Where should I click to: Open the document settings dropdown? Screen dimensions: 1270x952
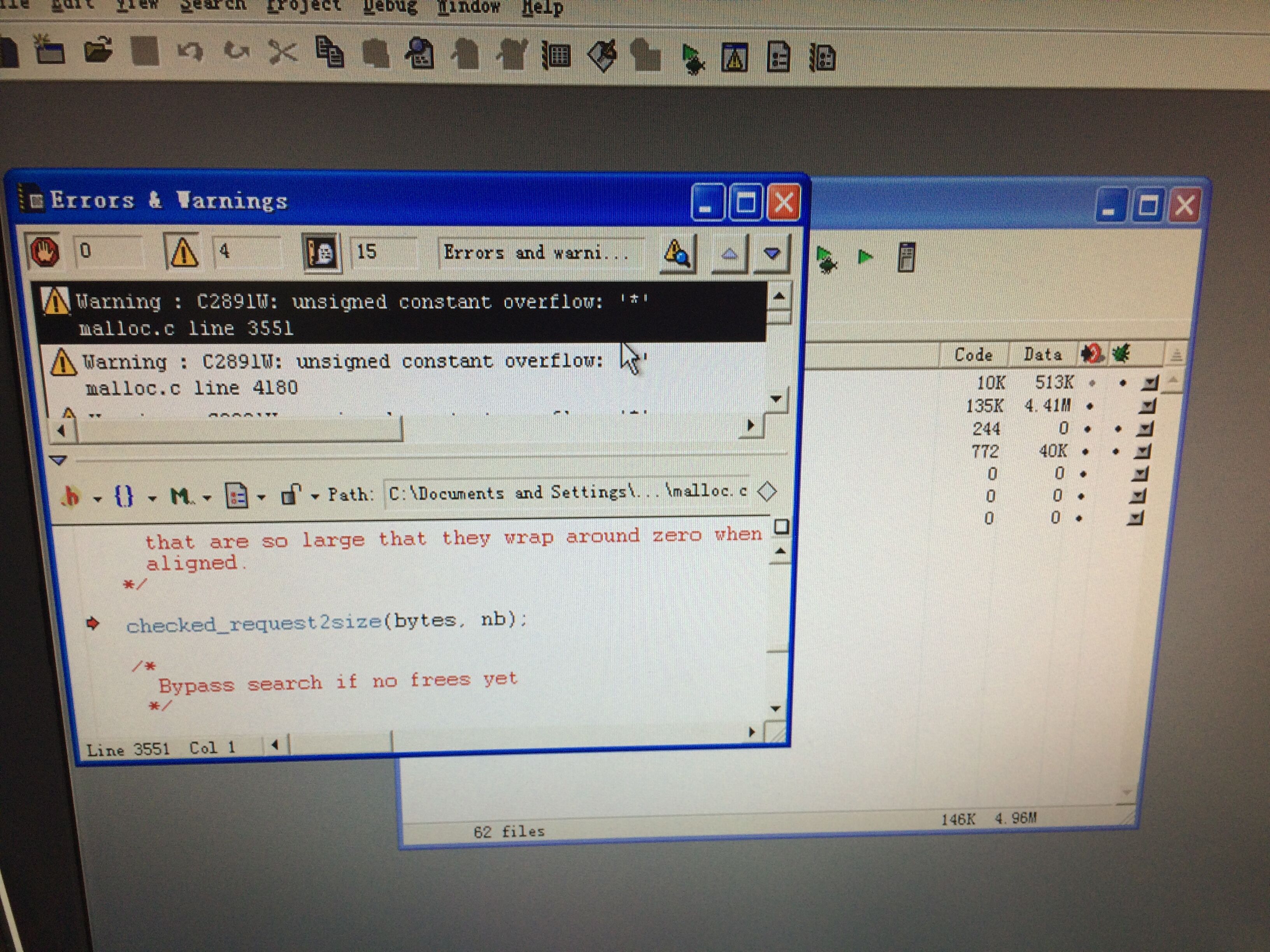pyautogui.click(x=245, y=495)
